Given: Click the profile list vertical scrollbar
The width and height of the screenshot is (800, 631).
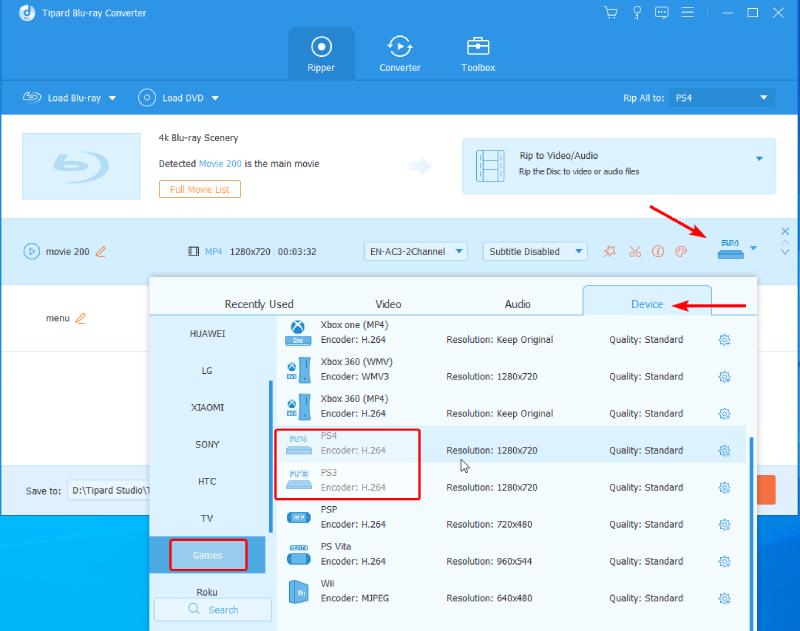Looking at the screenshot, I should coord(751,534).
